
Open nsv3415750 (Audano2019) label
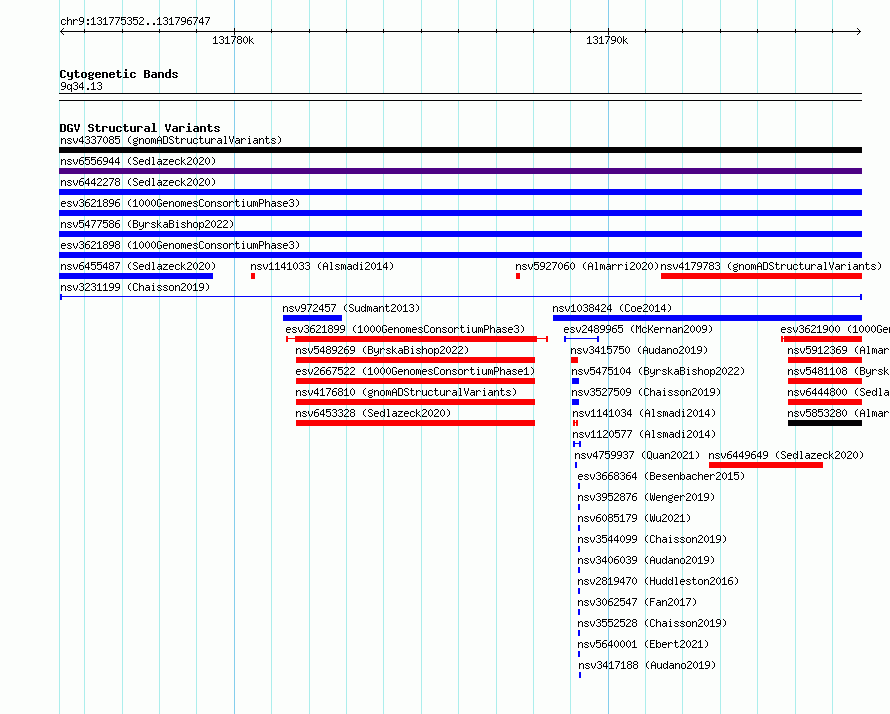point(639,350)
